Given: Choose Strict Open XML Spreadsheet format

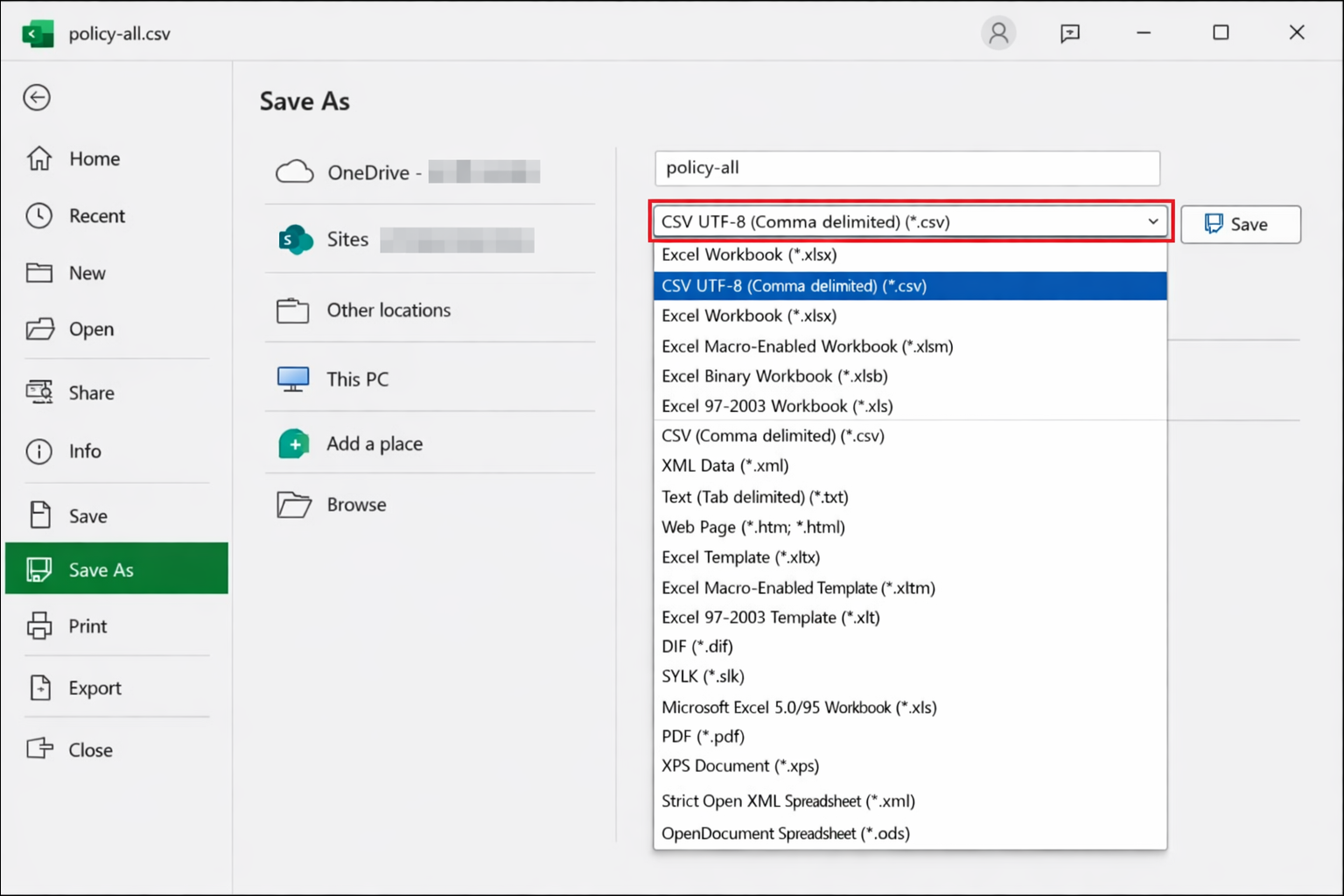Looking at the screenshot, I should tap(910, 801).
